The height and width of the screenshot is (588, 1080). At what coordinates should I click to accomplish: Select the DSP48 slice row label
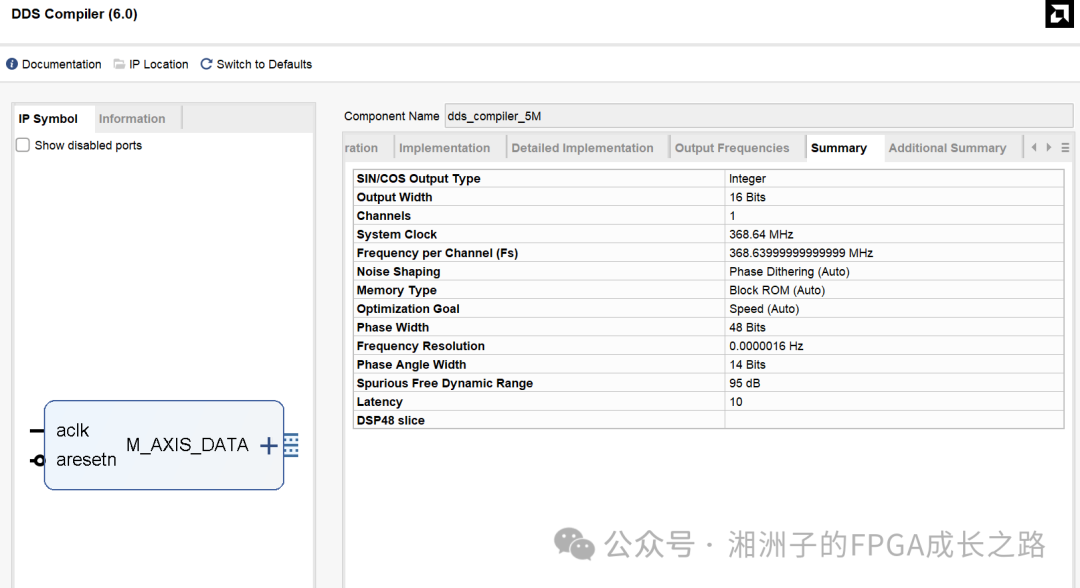[391, 420]
